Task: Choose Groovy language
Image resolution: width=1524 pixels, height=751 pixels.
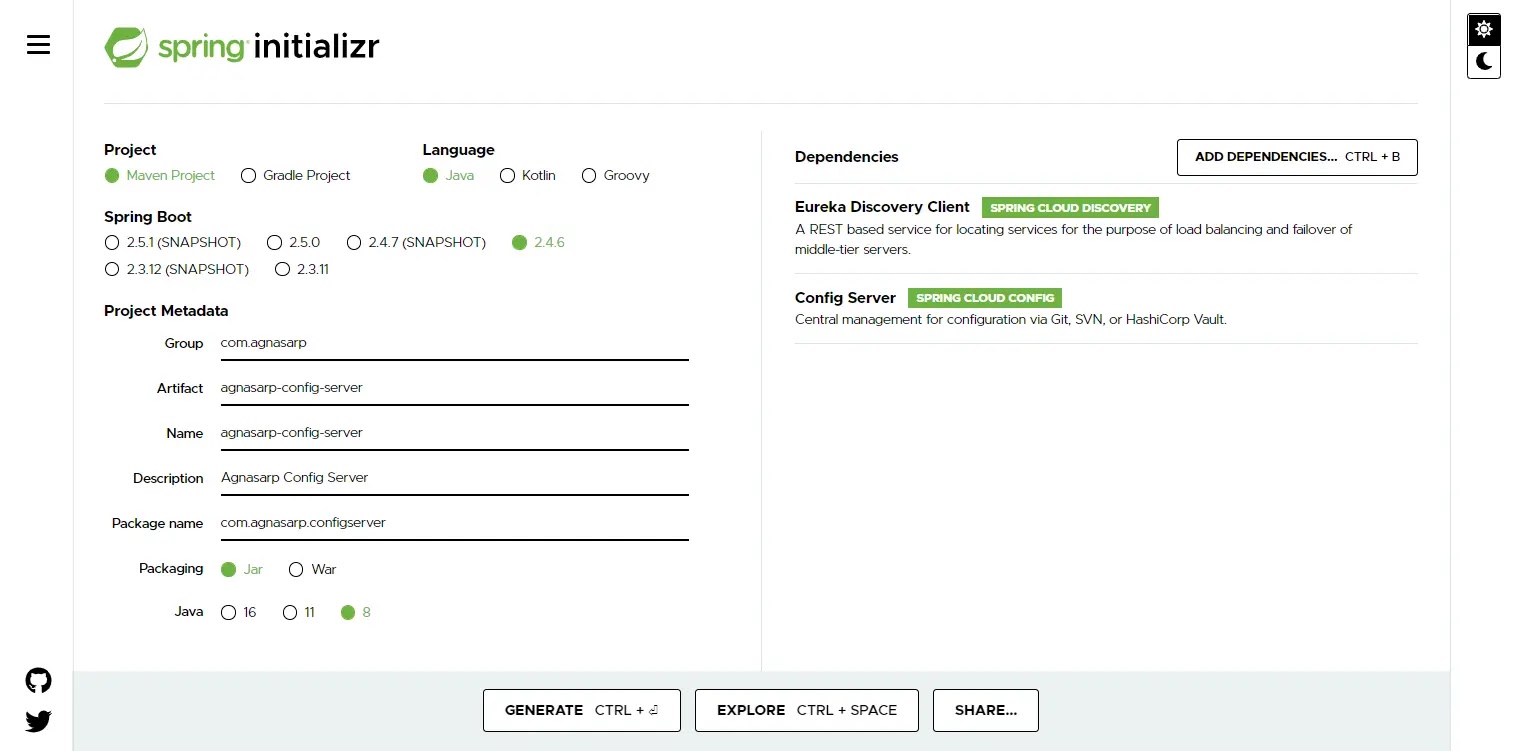Action: pos(615,175)
